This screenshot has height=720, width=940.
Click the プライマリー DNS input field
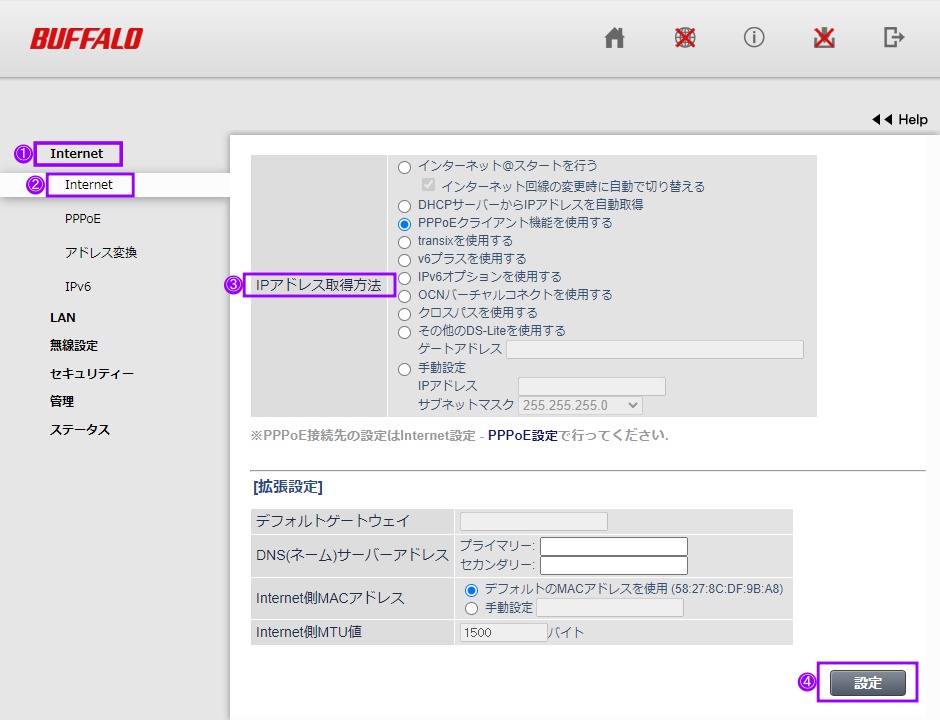click(x=614, y=546)
